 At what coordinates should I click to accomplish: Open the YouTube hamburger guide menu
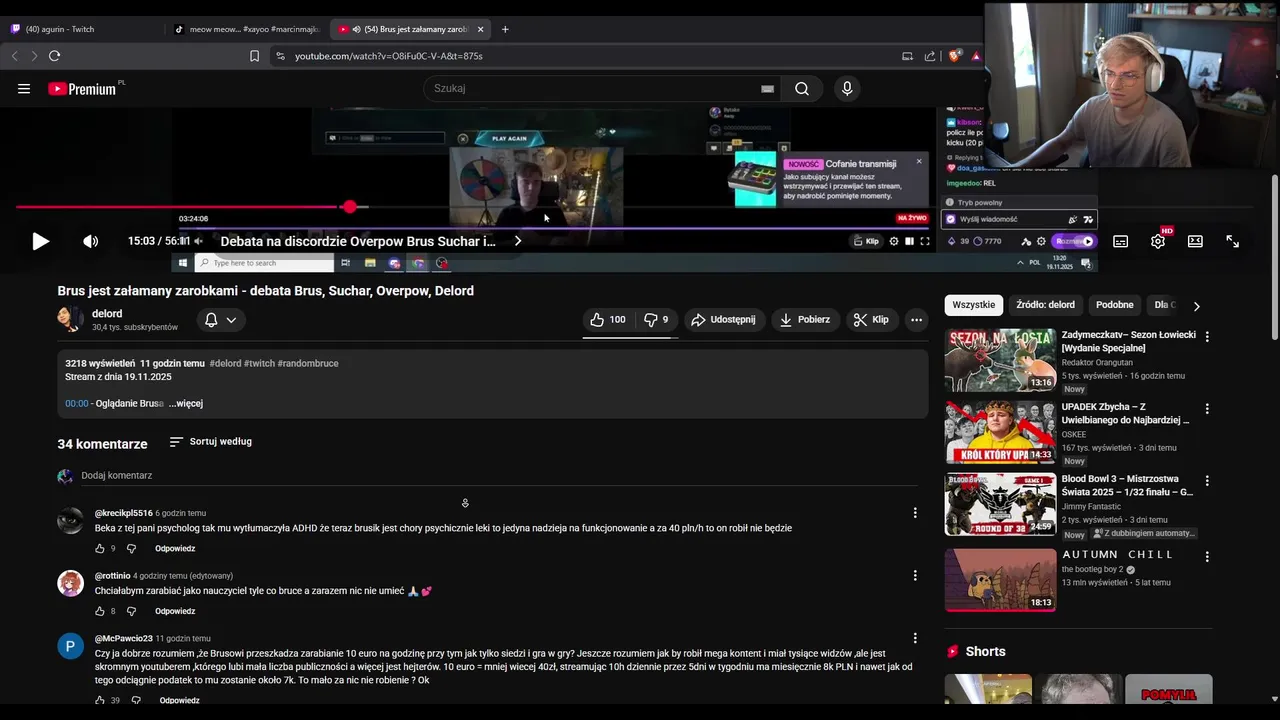(24, 89)
